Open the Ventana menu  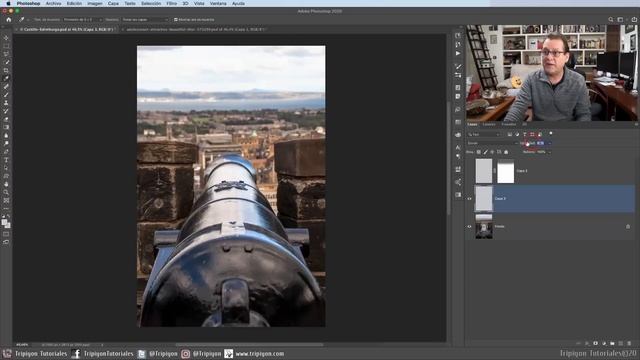click(x=218, y=3)
